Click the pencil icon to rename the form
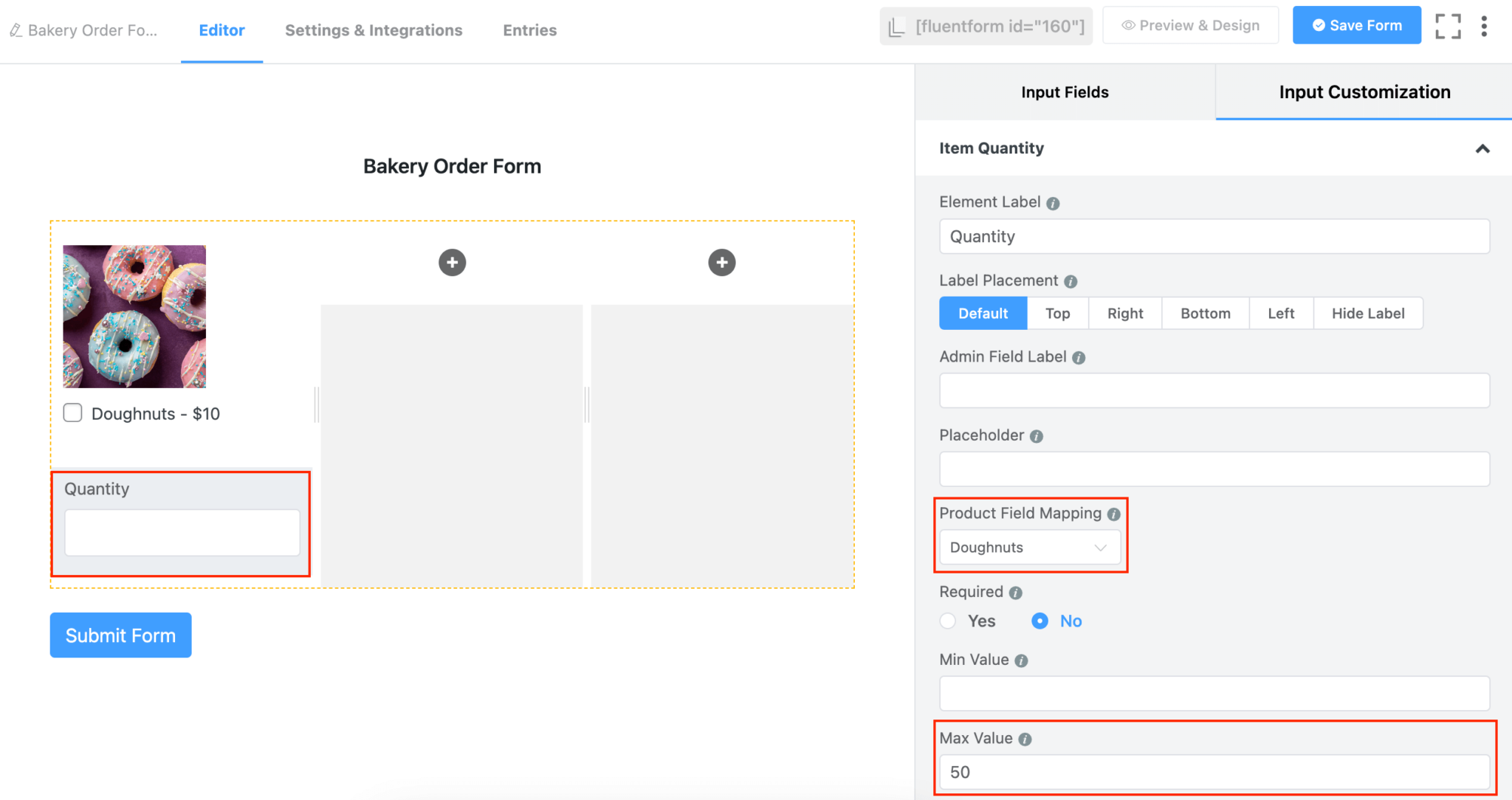The width and height of the screenshot is (1512, 800). [x=15, y=30]
